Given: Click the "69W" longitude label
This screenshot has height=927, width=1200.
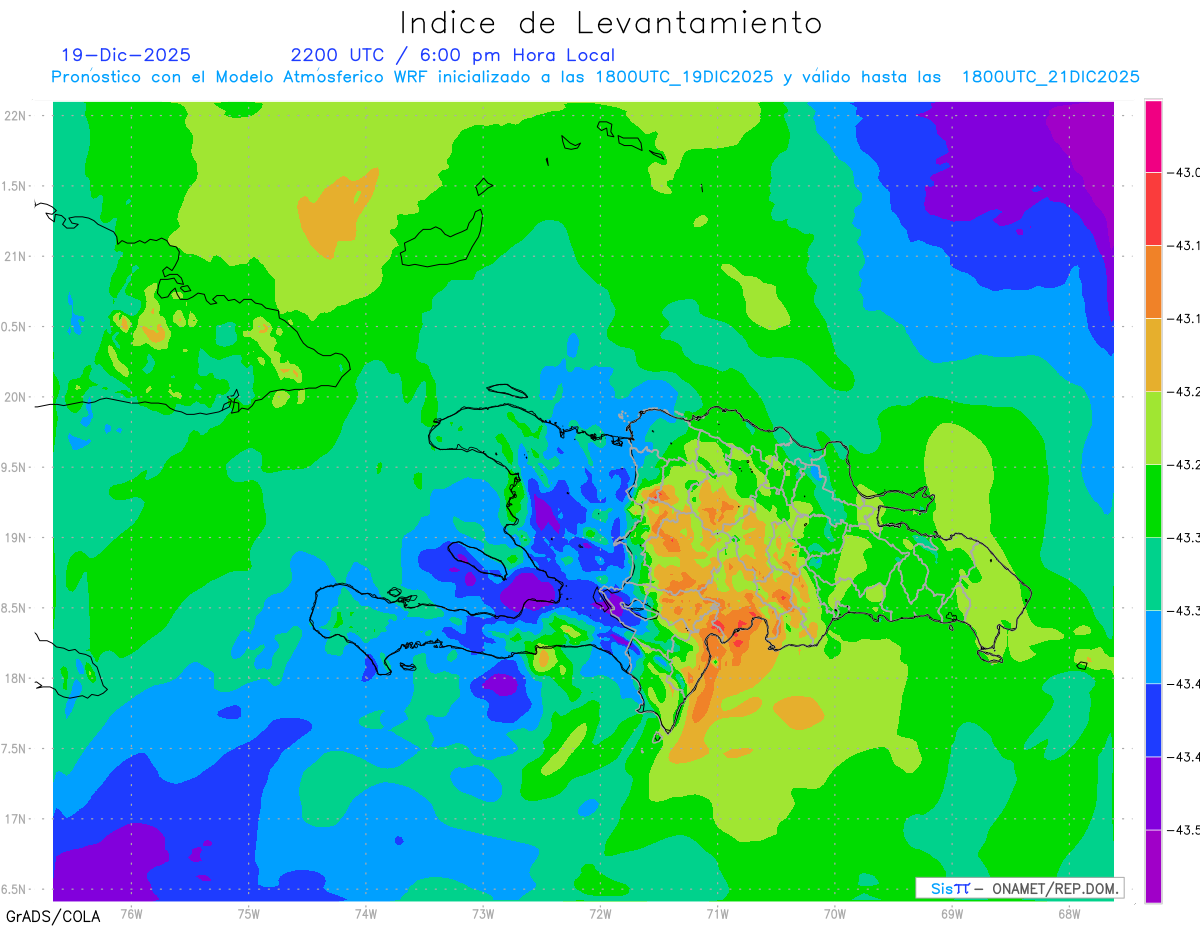Looking at the screenshot, I should 952,912.
